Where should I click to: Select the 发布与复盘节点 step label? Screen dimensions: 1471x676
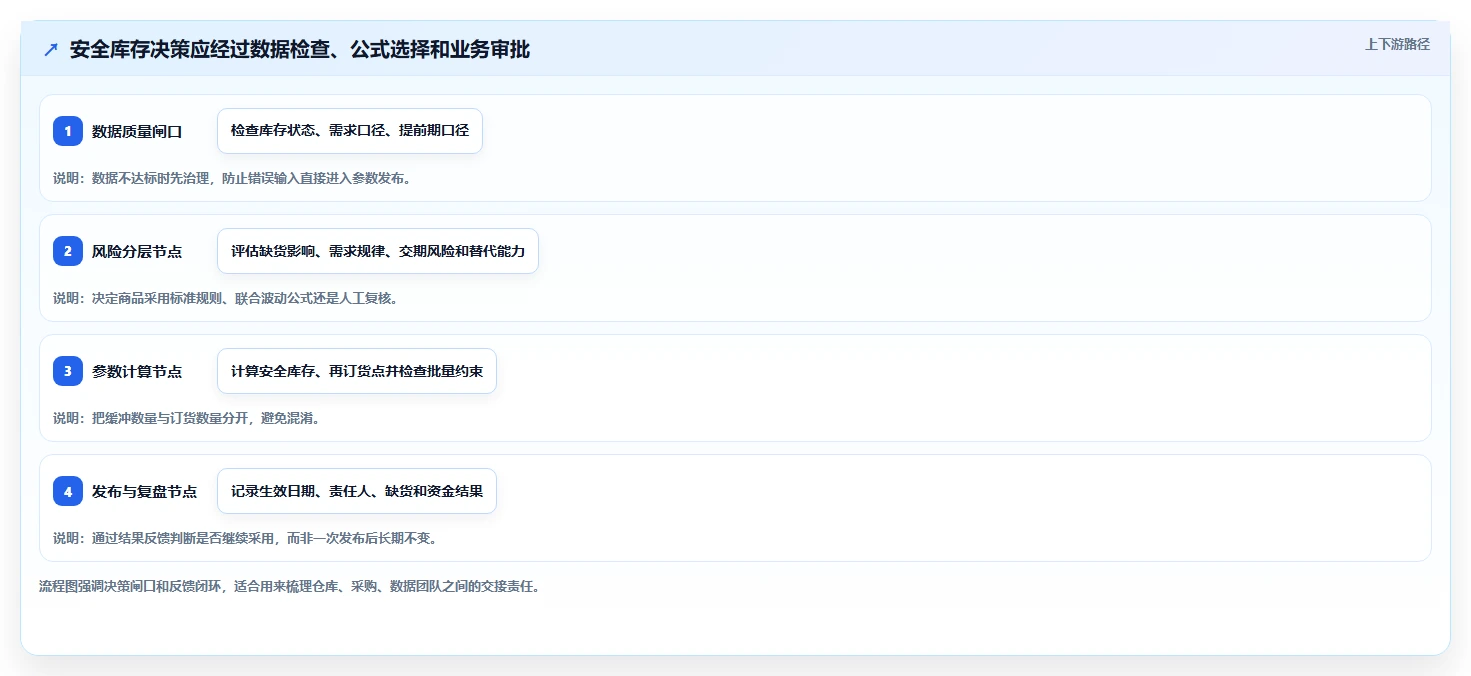(144, 491)
